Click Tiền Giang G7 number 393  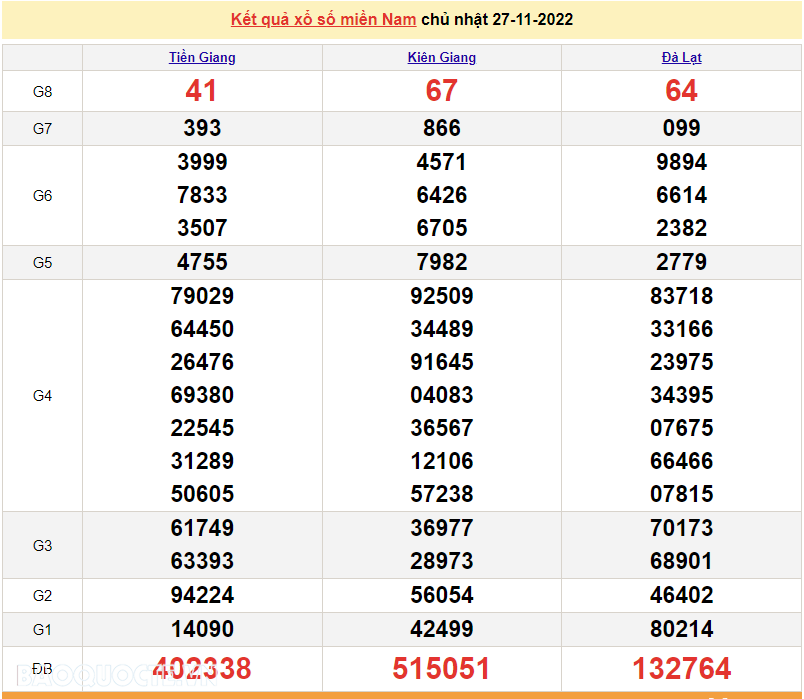(202, 128)
